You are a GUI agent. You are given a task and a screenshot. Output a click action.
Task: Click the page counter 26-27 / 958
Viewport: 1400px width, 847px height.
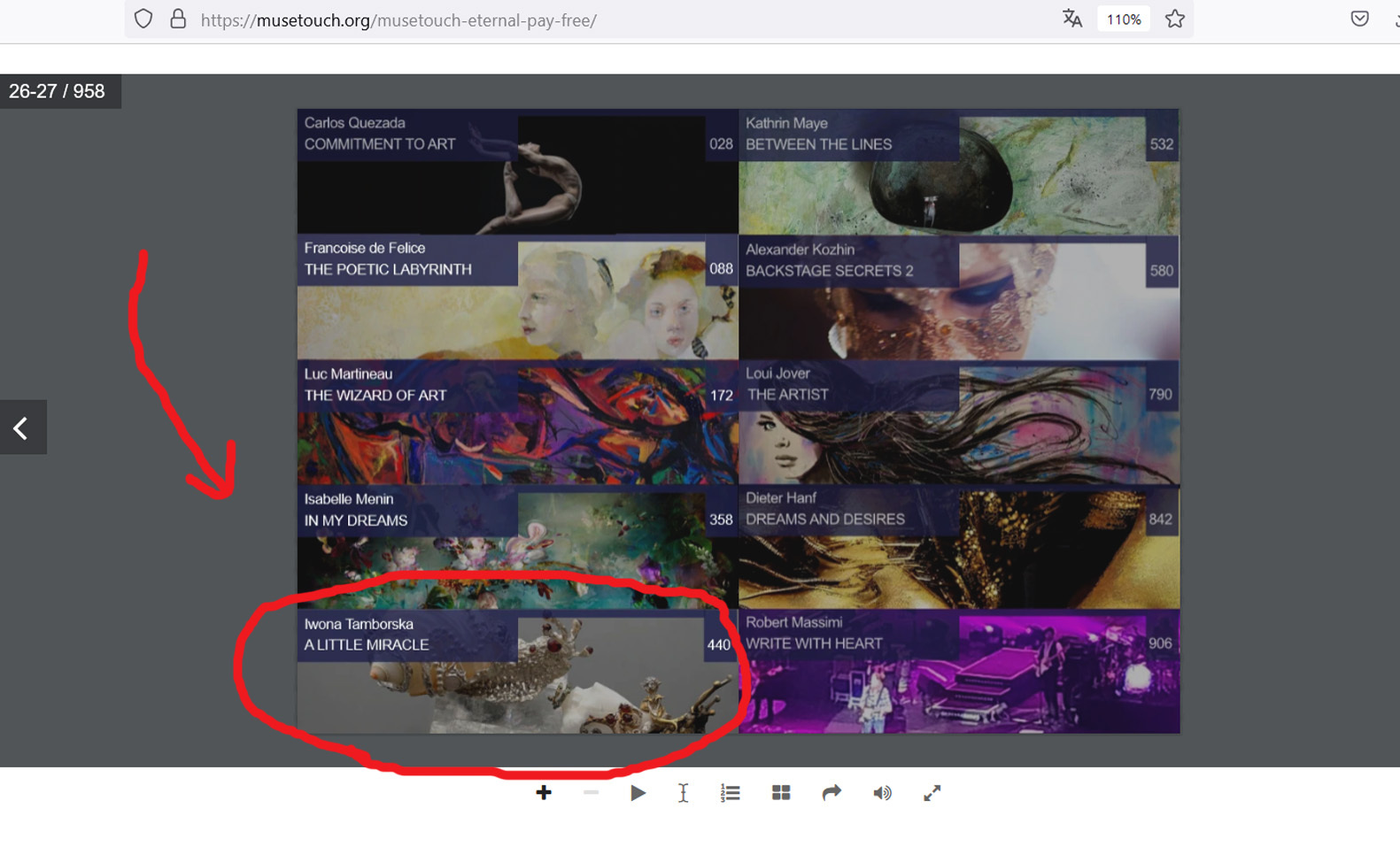click(x=58, y=91)
